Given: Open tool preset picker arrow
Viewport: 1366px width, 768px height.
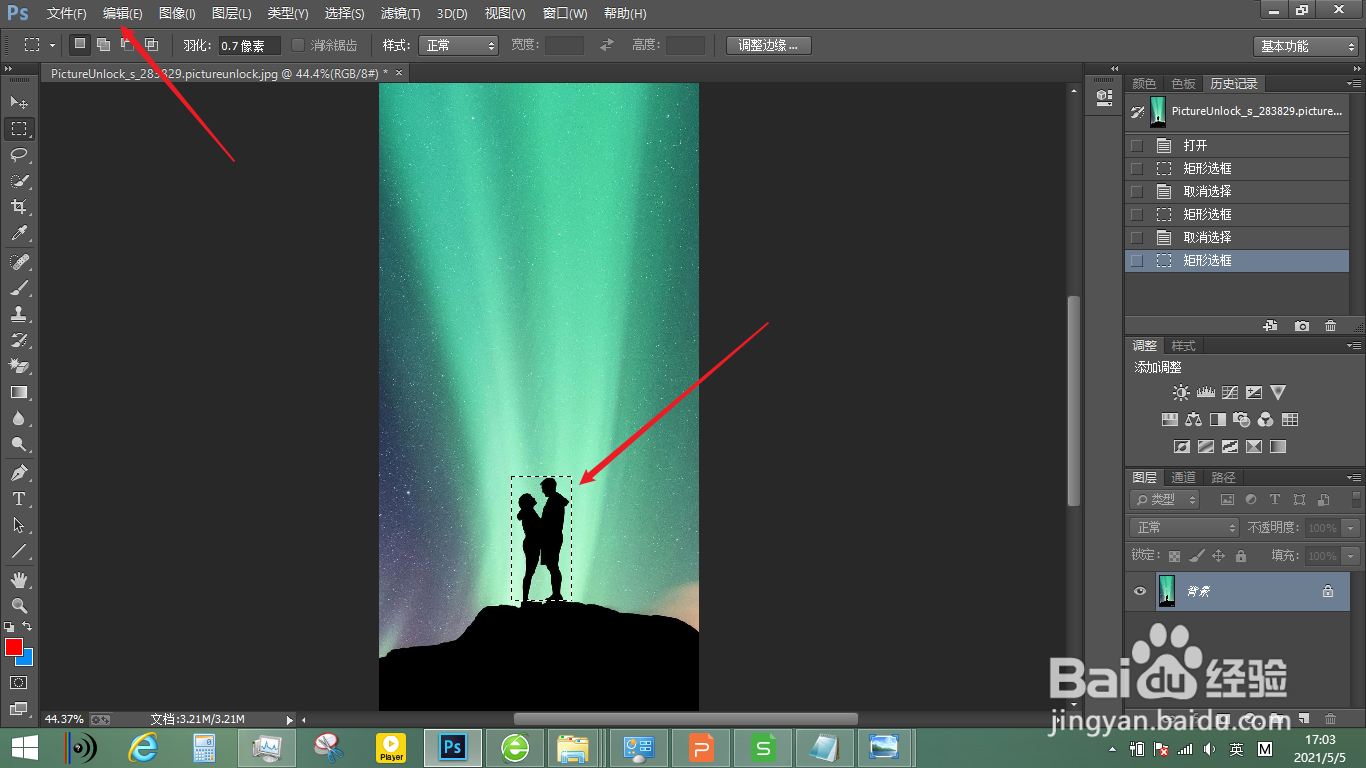Looking at the screenshot, I should (x=53, y=45).
